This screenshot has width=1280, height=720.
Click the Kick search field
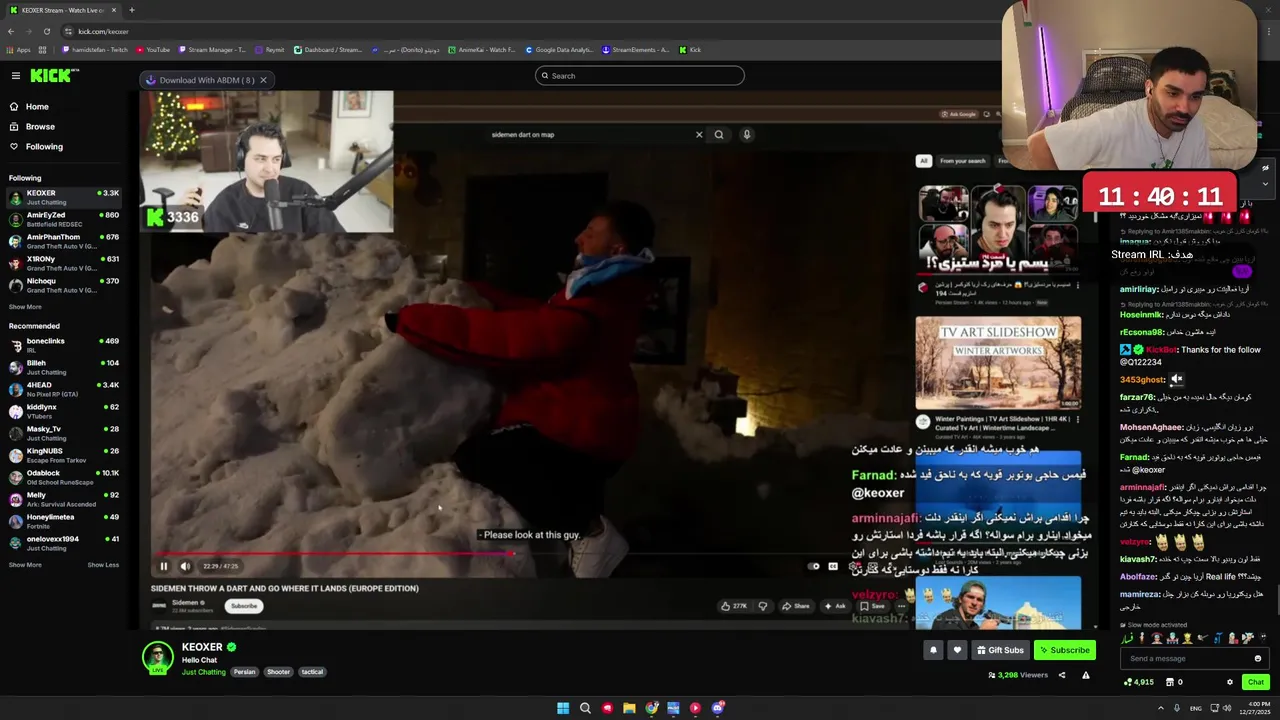(640, 76)
